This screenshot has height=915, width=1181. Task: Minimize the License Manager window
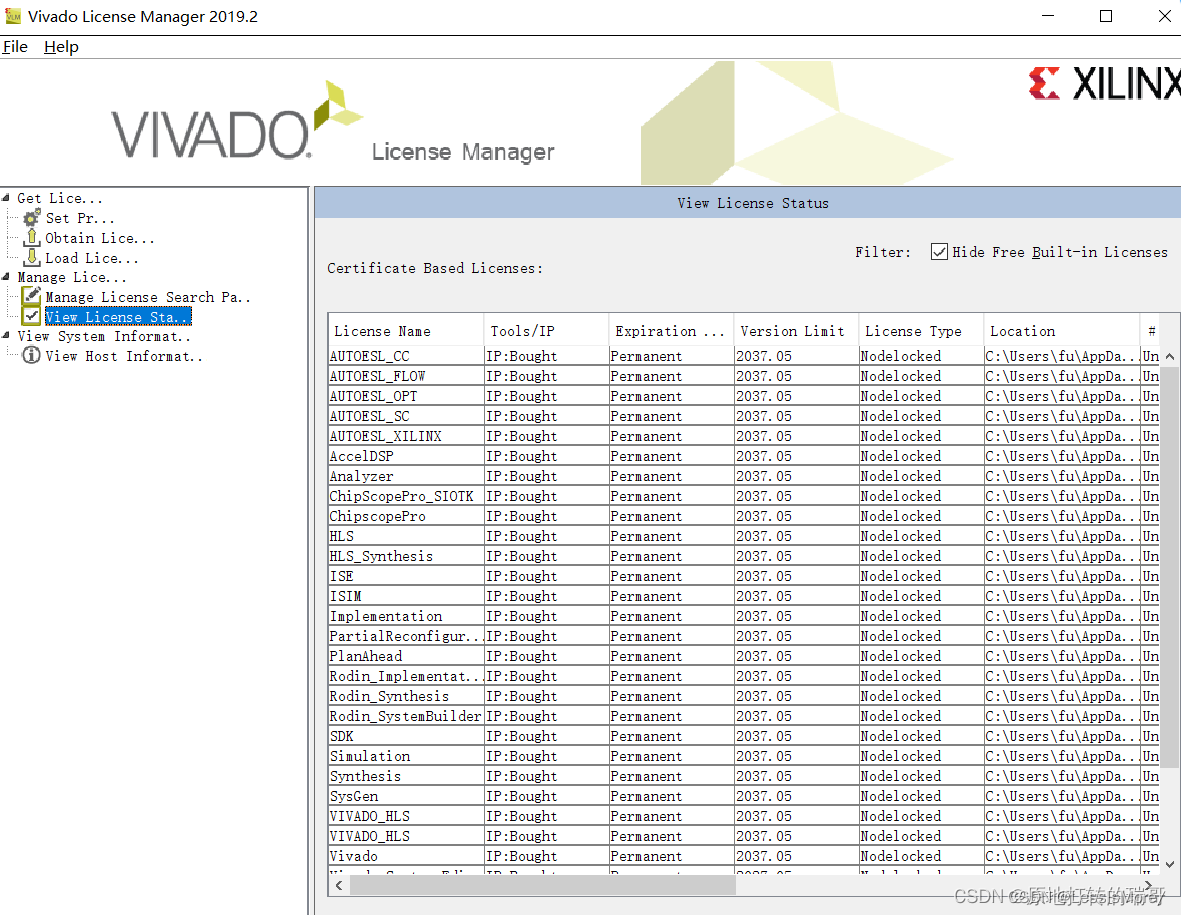pos(1048,16)
